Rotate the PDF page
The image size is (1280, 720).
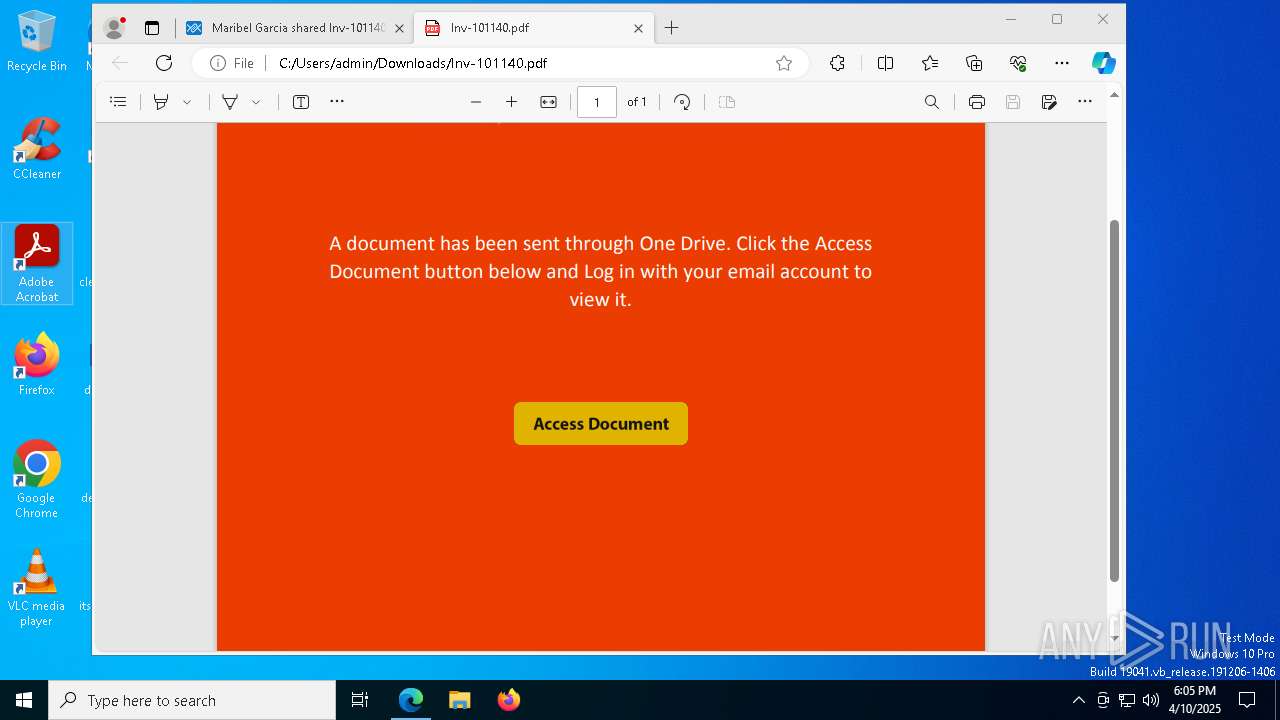[682, 102]
